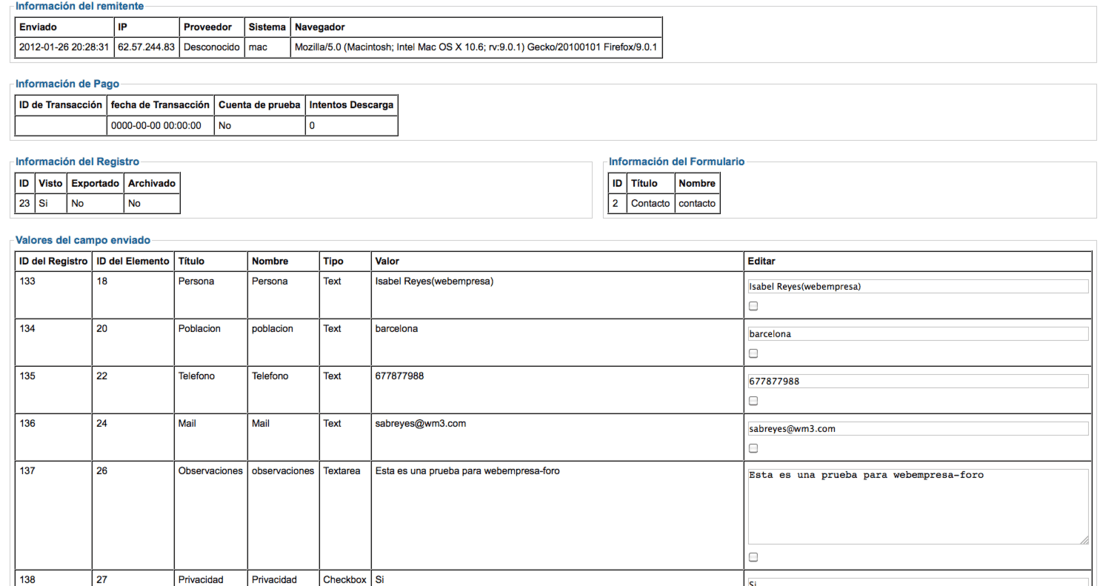Click the Nombre cell poblacion
This screenshot has width=1100, height=586.
(x=272, y=328)
